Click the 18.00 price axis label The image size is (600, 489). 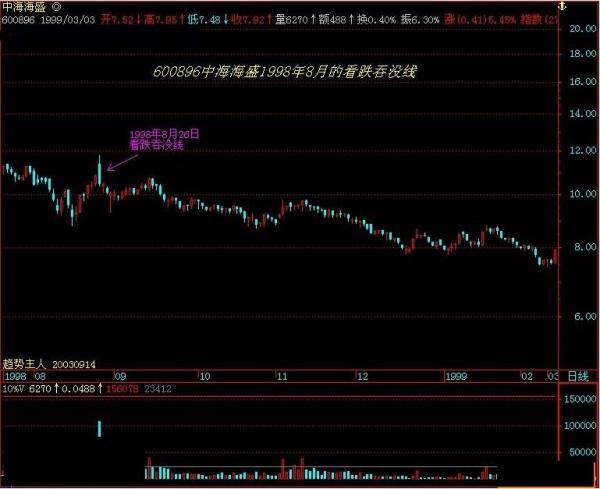click(583, 54)
